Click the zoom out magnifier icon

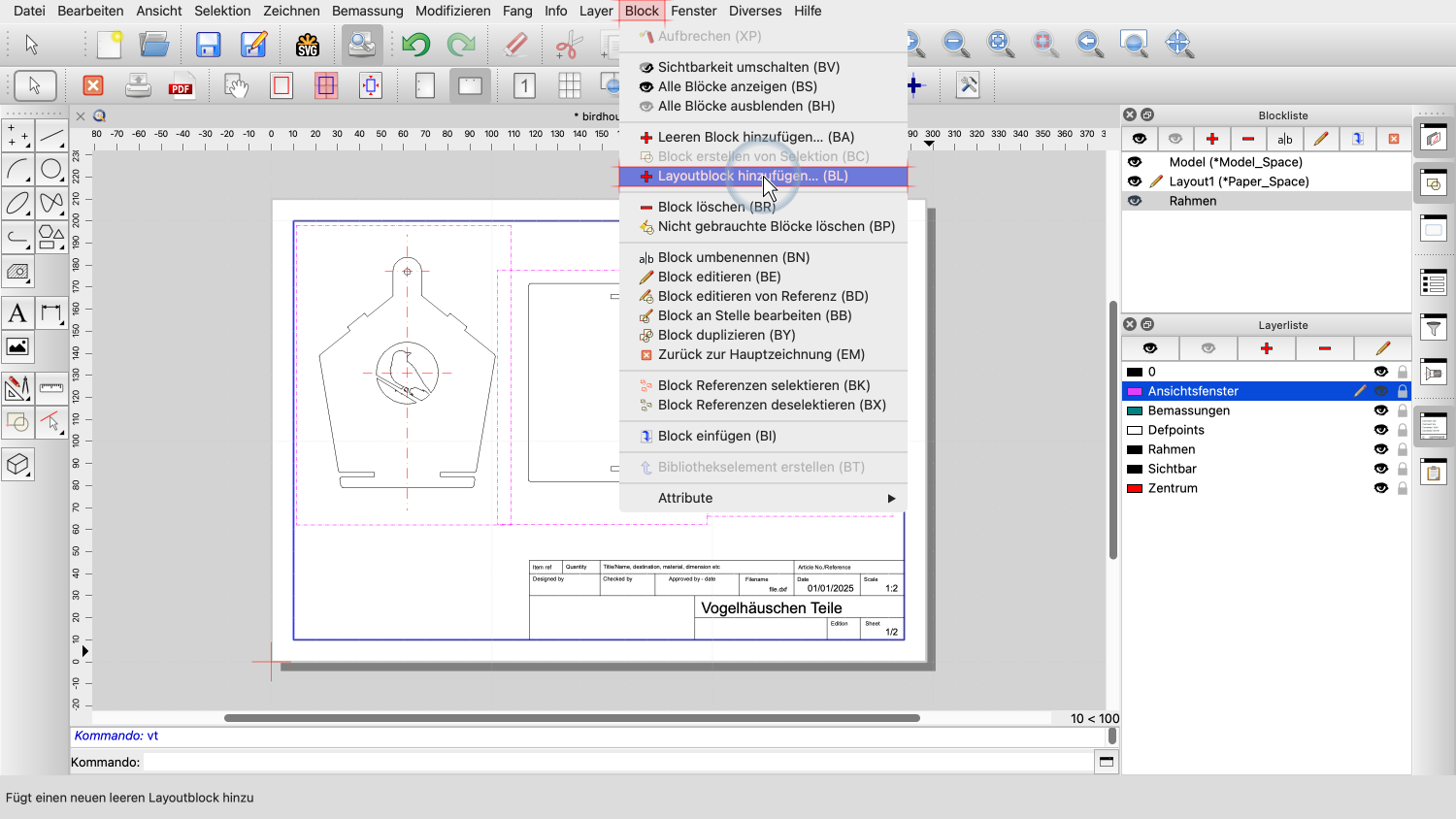(956, 44)
